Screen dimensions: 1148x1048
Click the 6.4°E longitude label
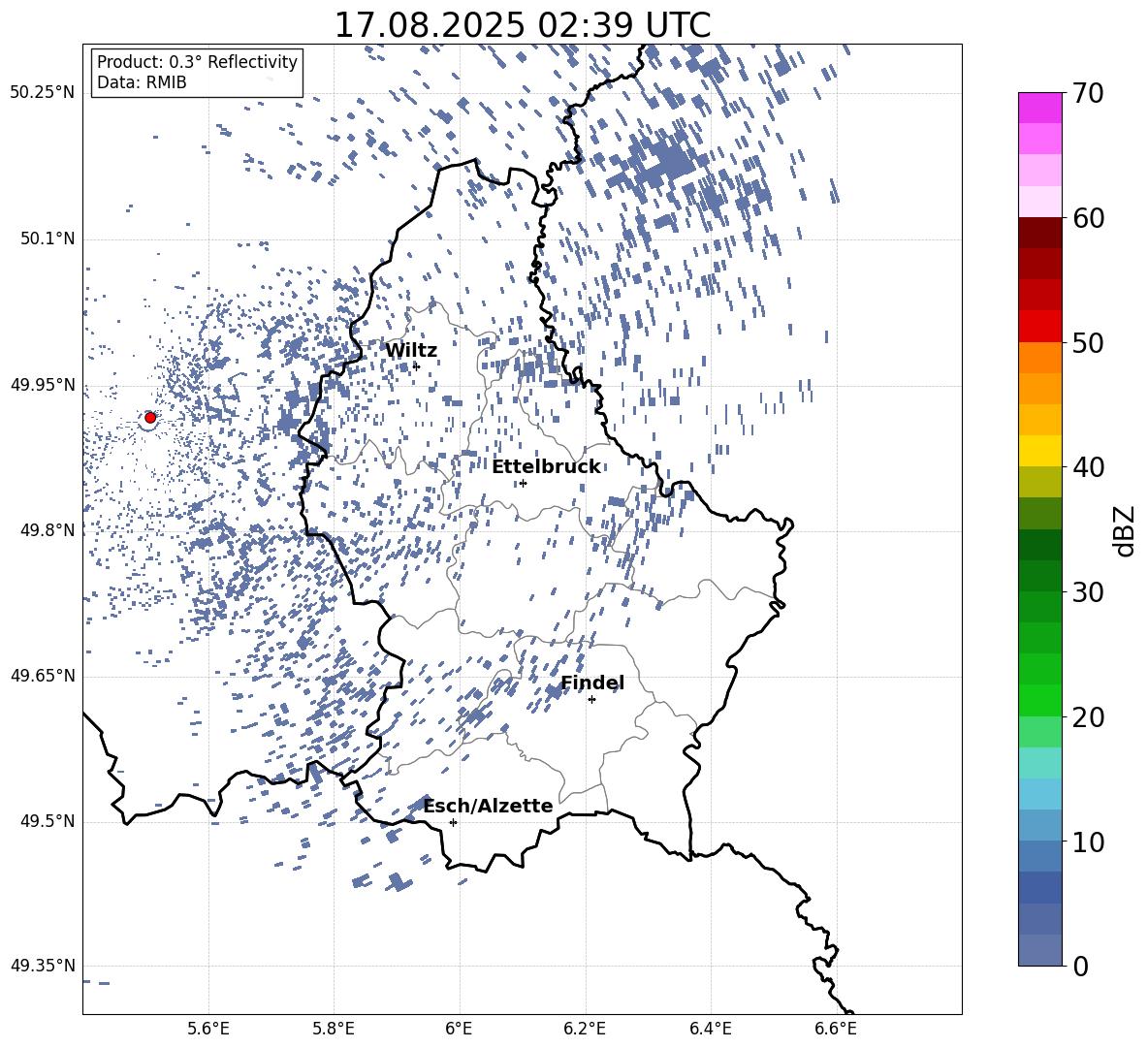(x=710, y=1029)
